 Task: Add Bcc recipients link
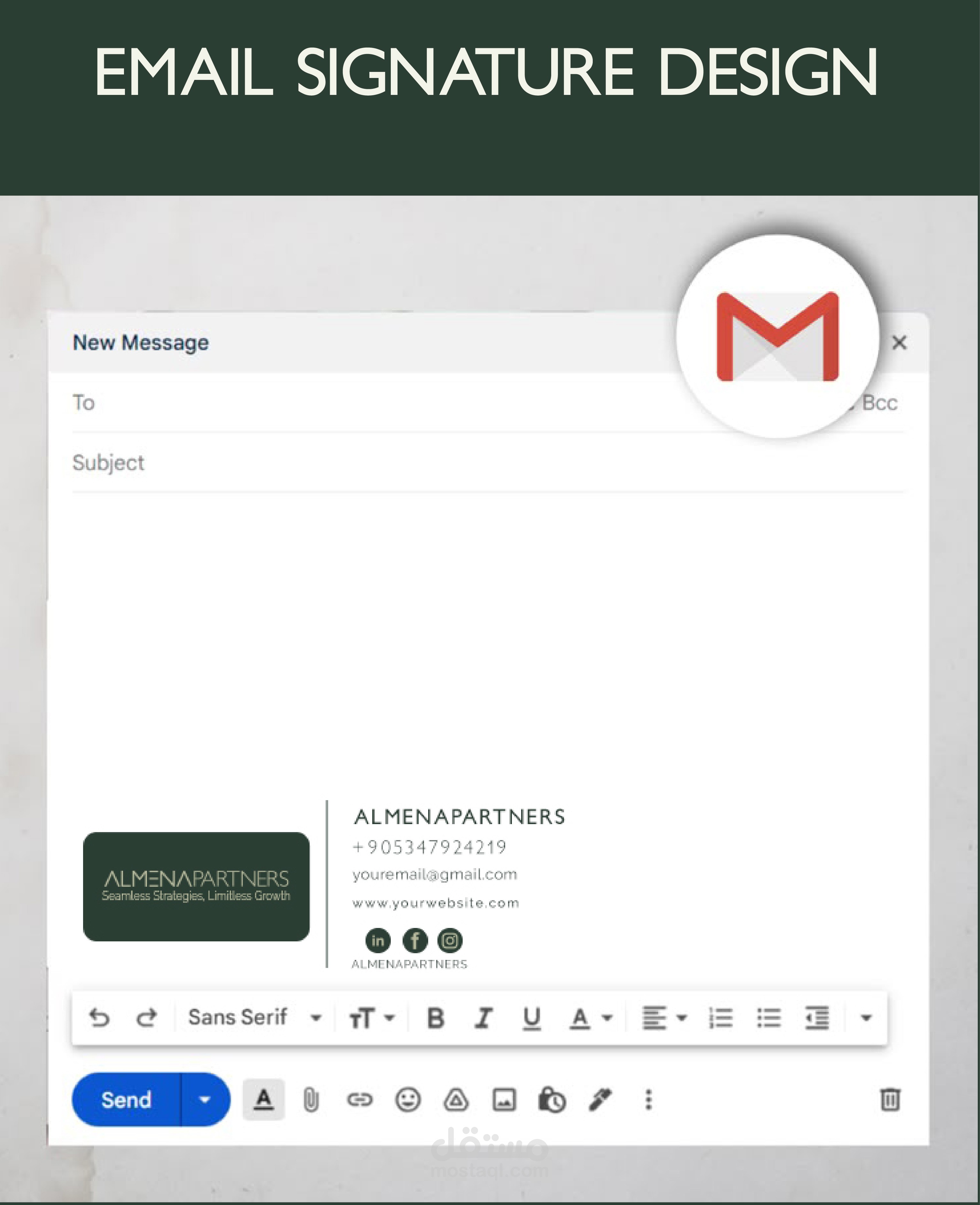880,403
